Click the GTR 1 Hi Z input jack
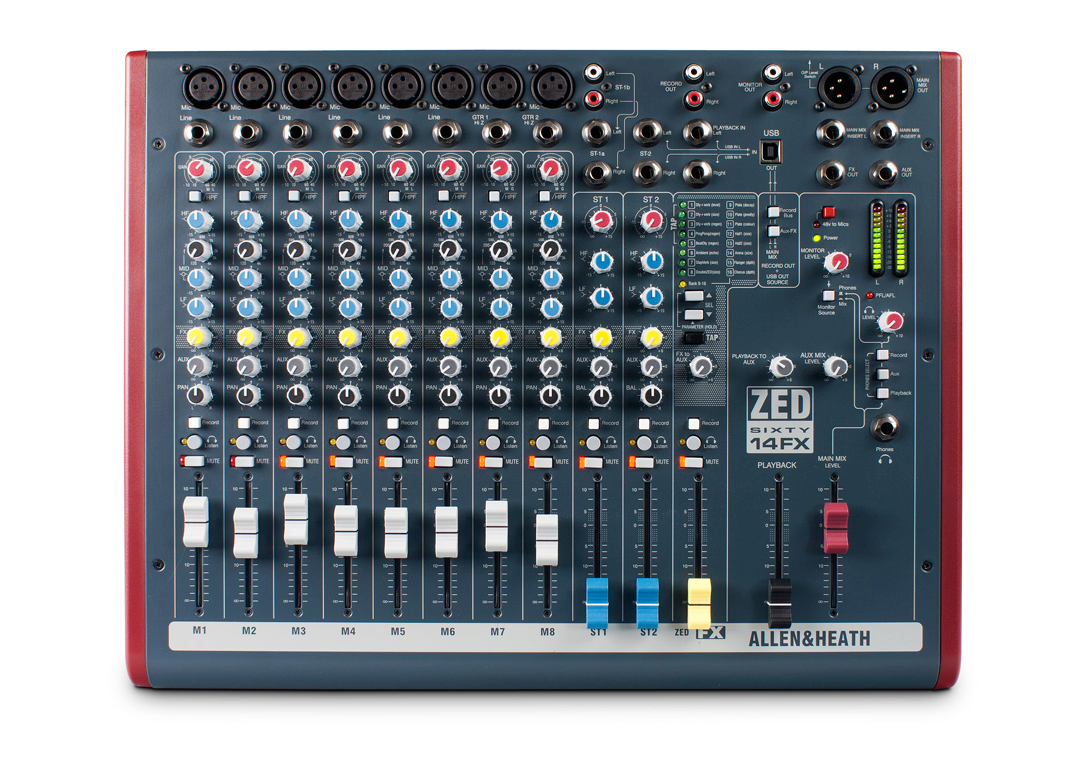Screen dimensions: 1089x762 (497, 132)
